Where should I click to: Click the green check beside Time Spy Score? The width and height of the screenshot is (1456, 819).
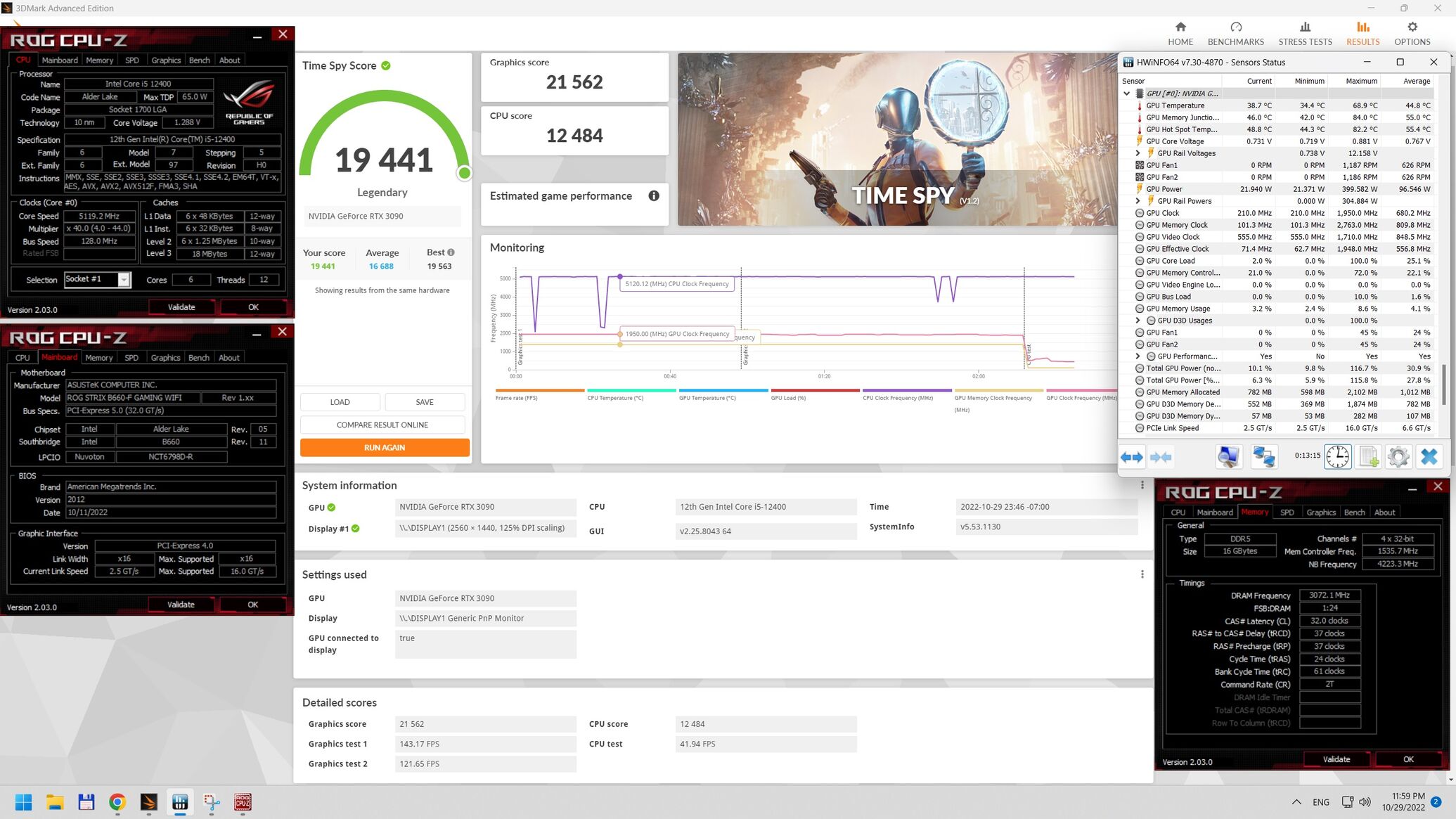(386, 66)
